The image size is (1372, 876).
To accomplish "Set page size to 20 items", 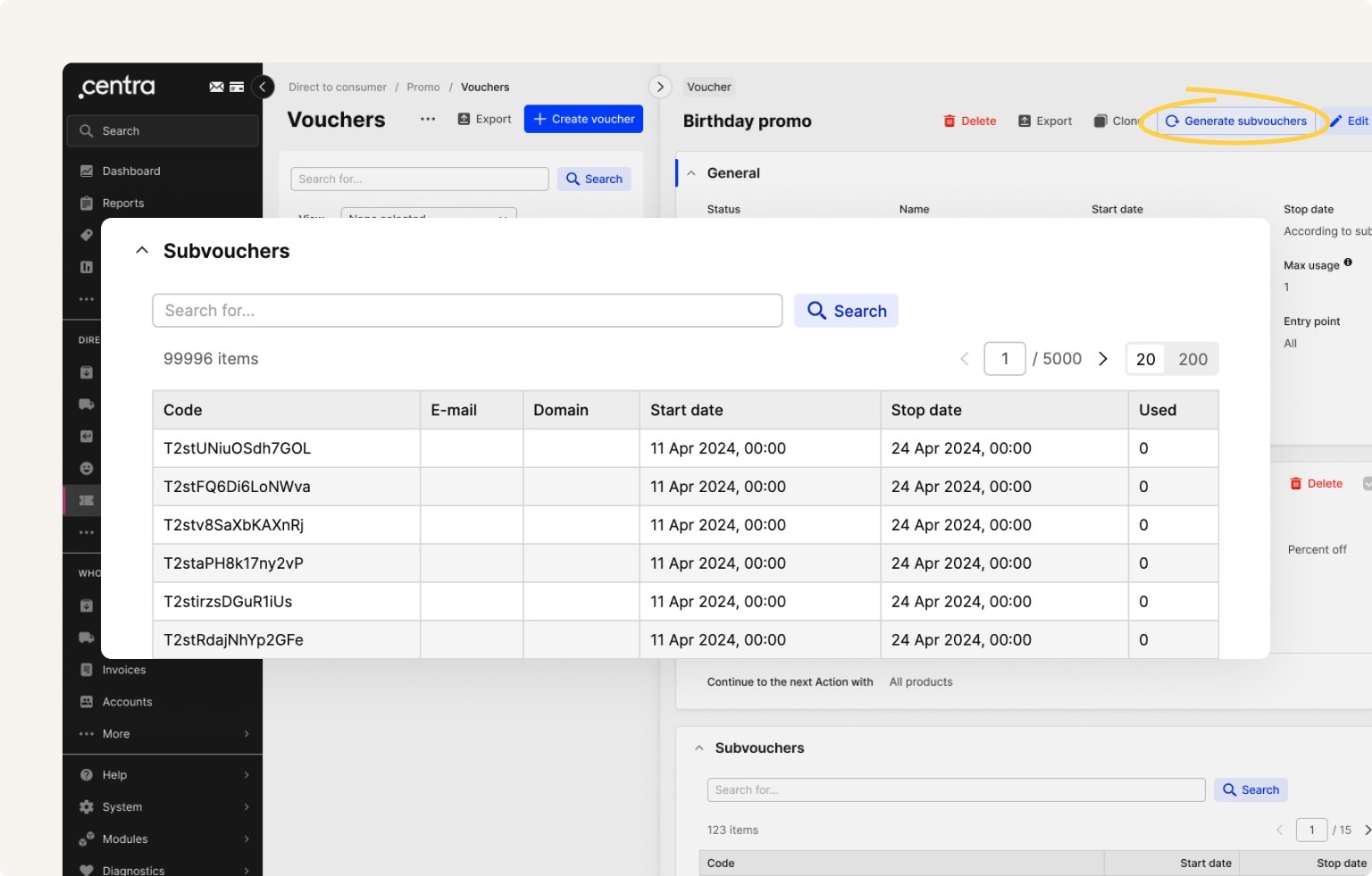I will 1145,359.
